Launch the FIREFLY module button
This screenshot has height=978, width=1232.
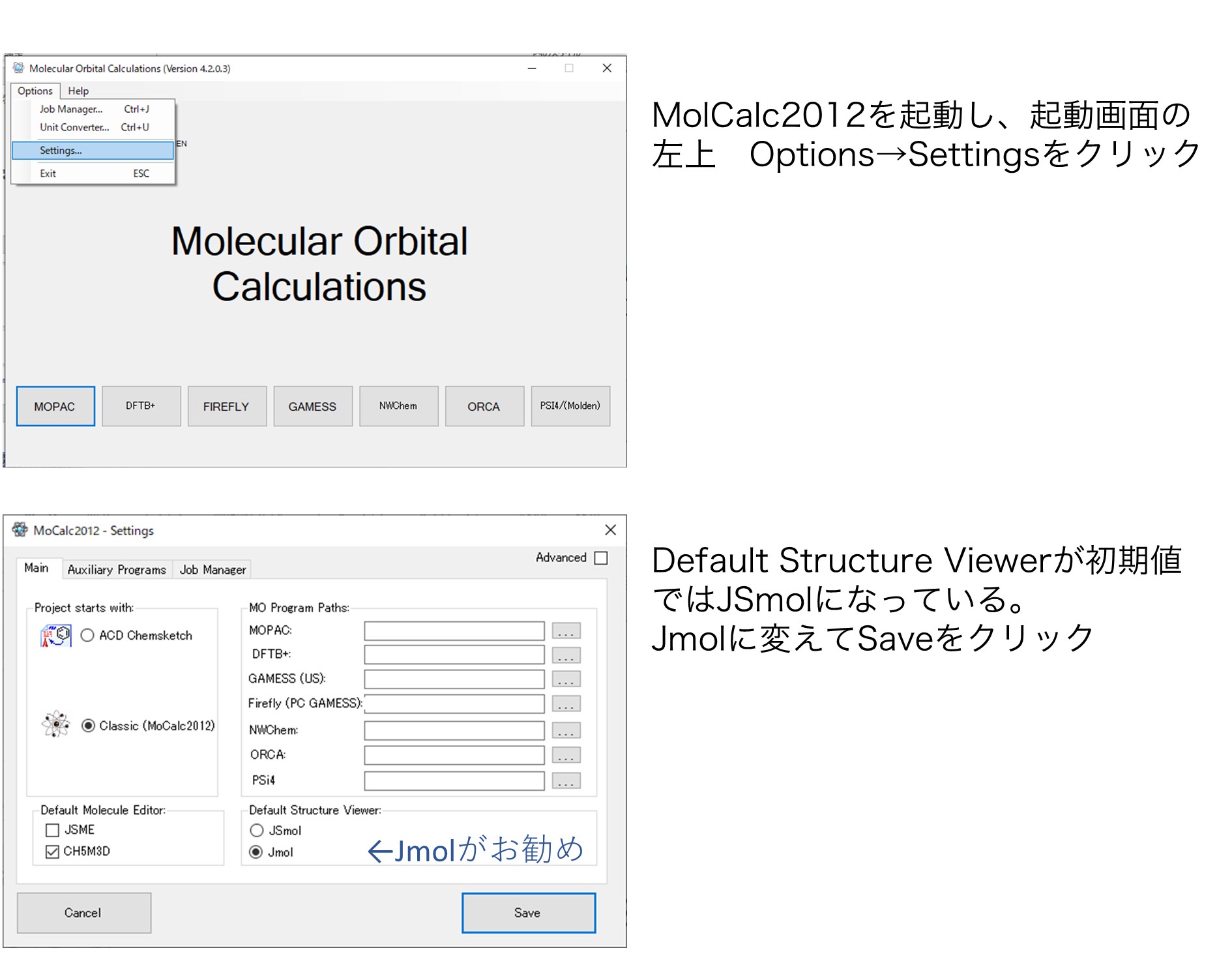pyautogui.click(x=227, y=406)
